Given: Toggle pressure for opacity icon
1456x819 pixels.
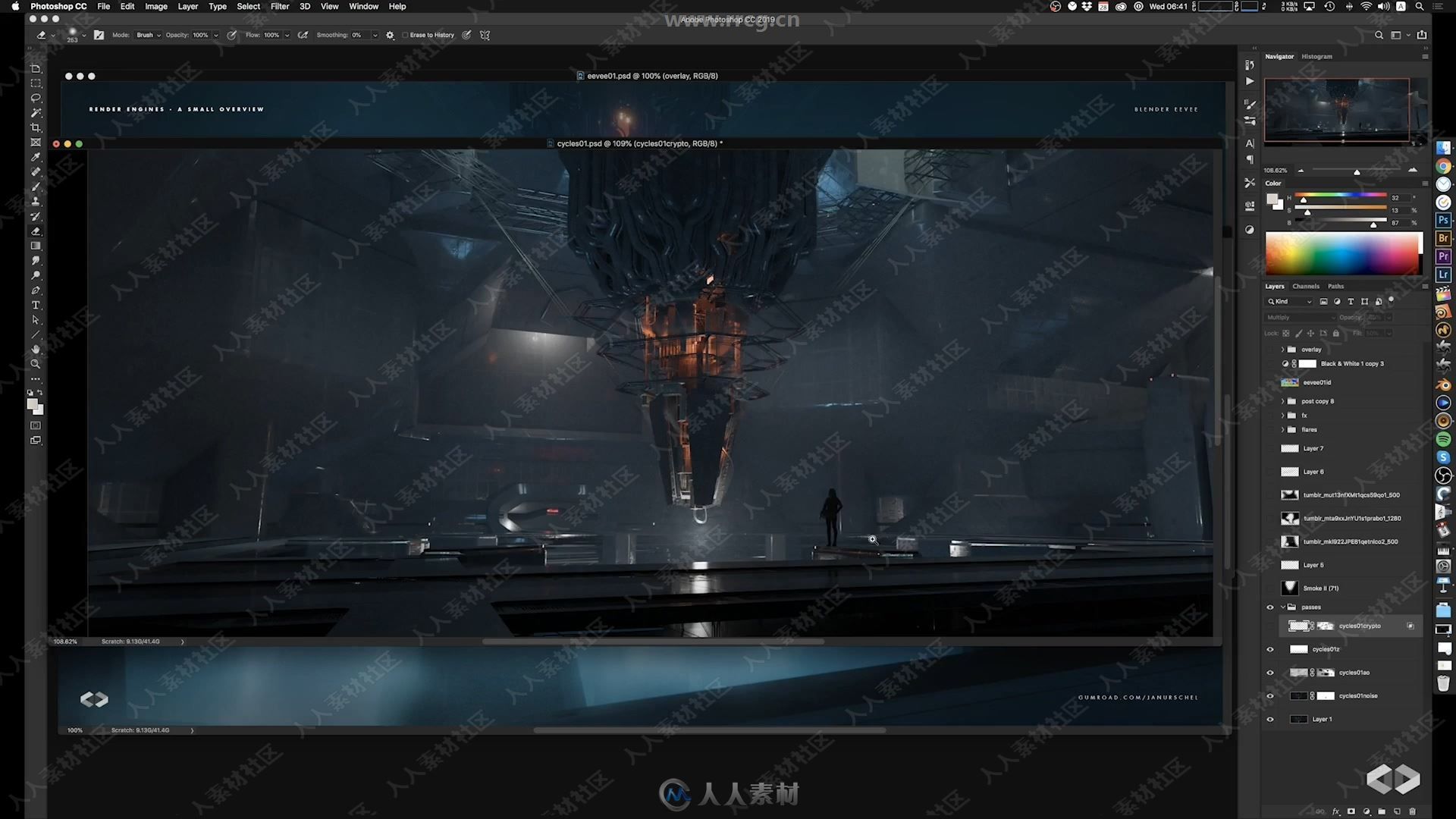Looking at the screenshot, I should (232, 35).
